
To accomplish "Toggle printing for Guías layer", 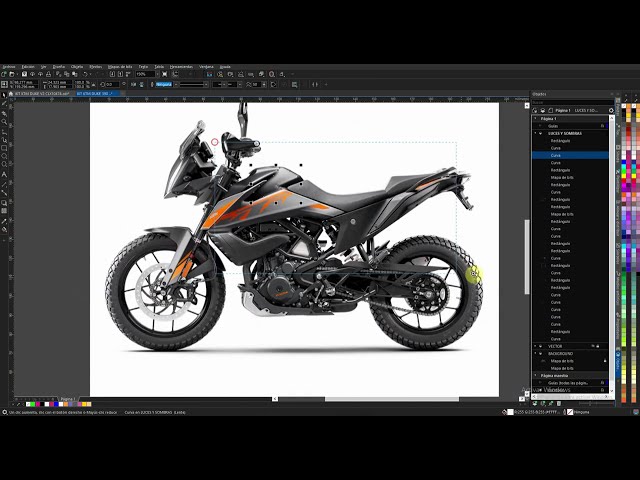I will coord(602,126).
